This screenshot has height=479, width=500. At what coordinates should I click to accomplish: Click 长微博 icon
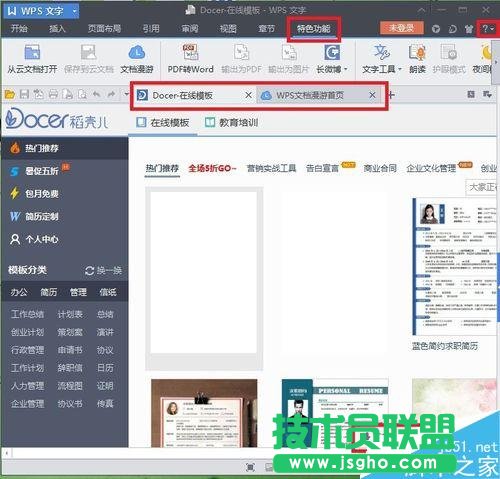[x=332, y=52]
